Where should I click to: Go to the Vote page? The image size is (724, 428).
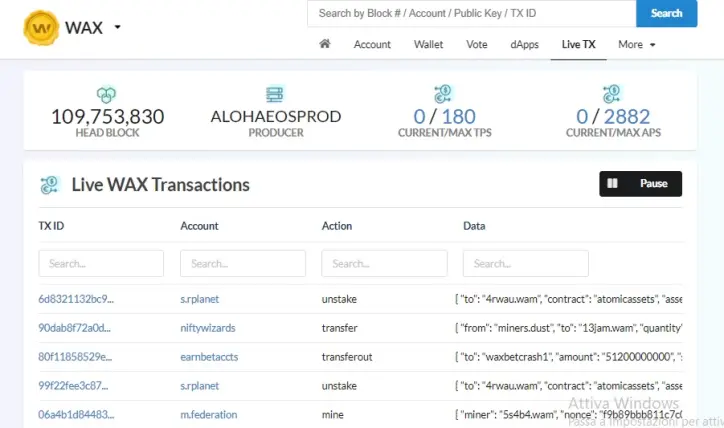coord(477,44)
